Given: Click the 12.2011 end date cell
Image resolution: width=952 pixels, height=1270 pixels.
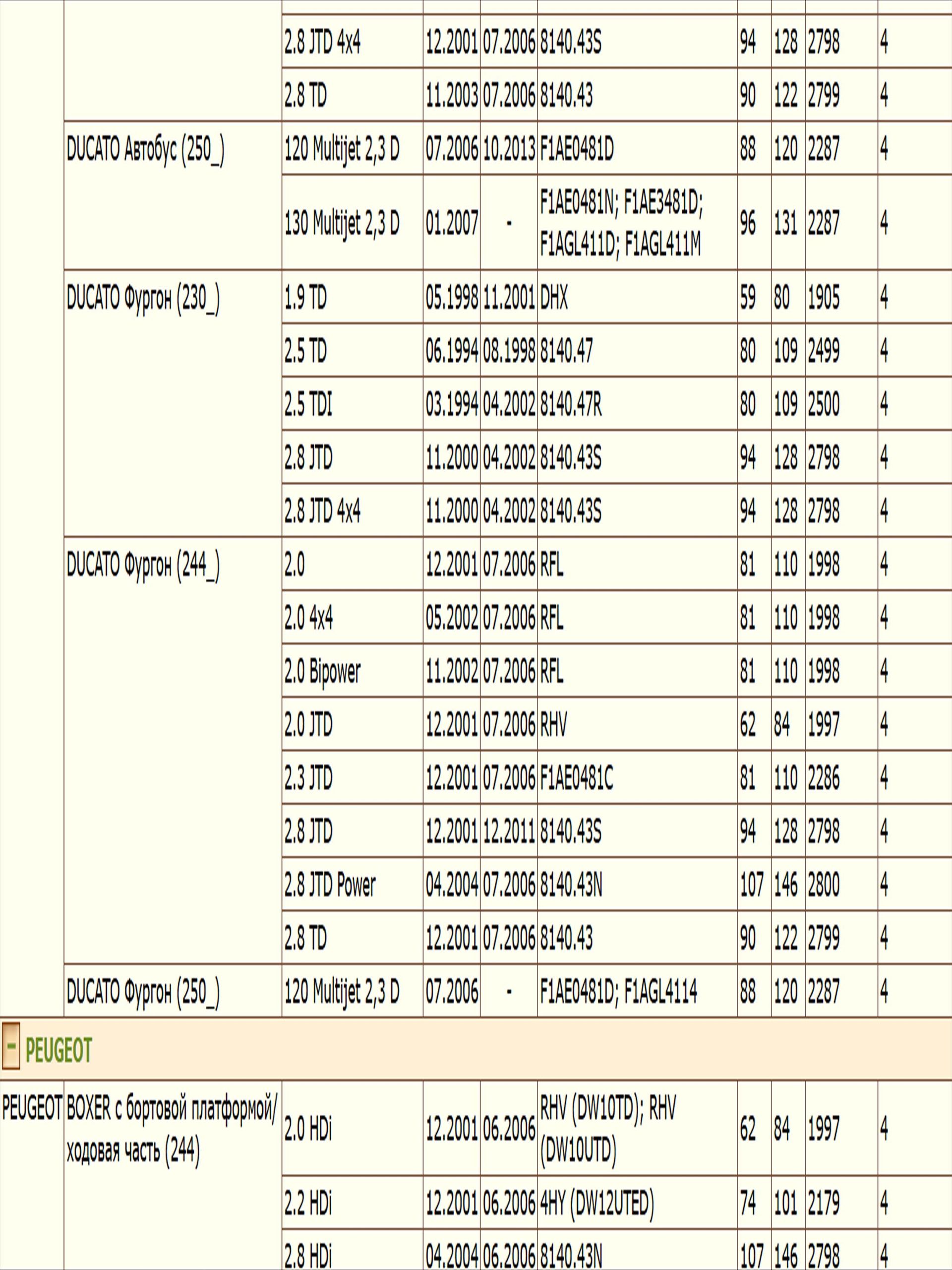Looking at the screenshot, I should [509, 831].
